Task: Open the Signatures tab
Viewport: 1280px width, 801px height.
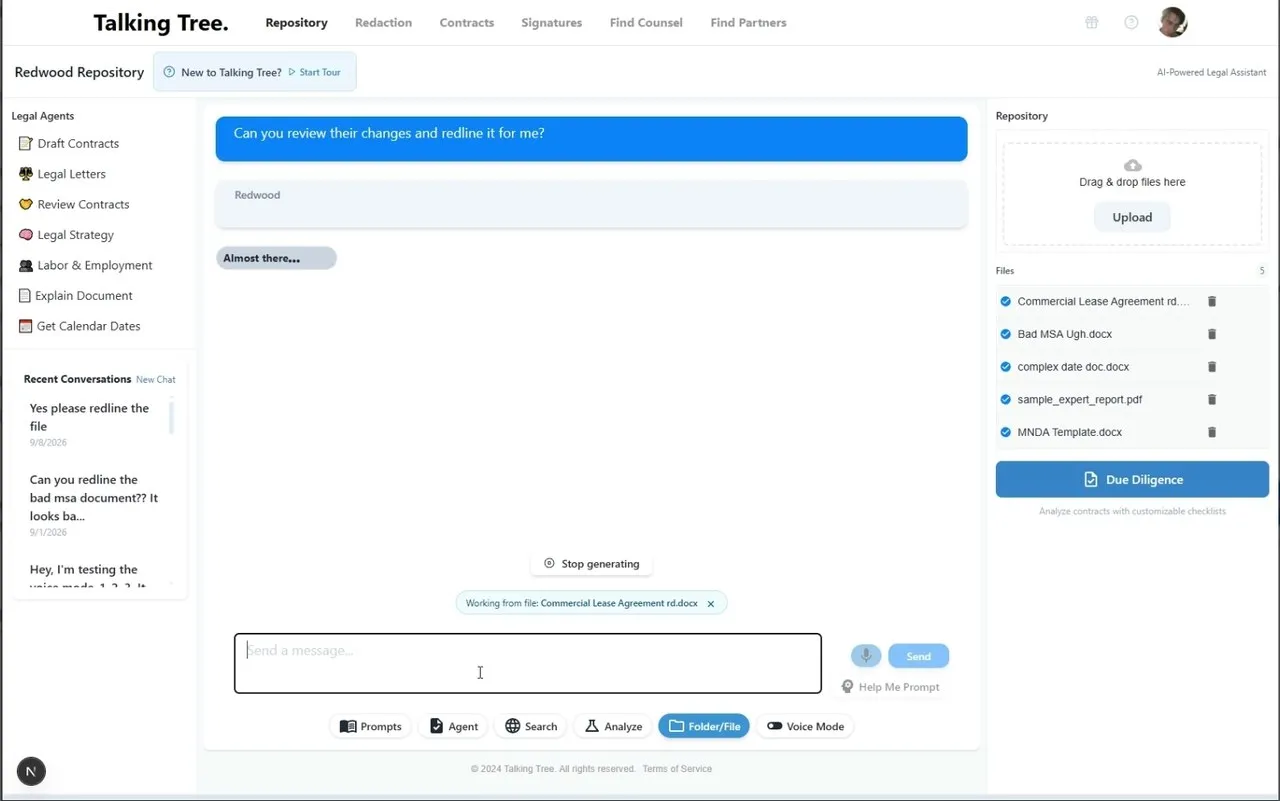Action: click(551, 23)
